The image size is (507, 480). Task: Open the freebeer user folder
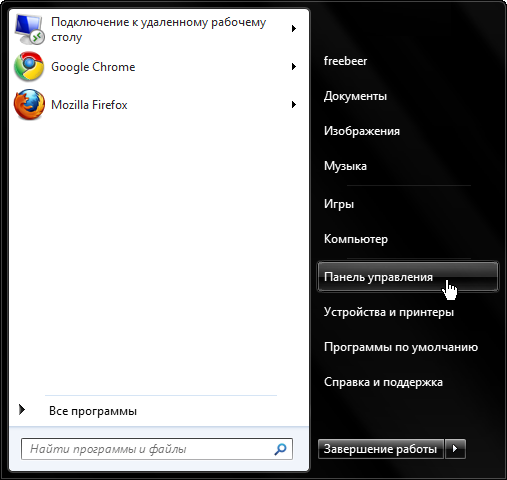click(345, 61)
